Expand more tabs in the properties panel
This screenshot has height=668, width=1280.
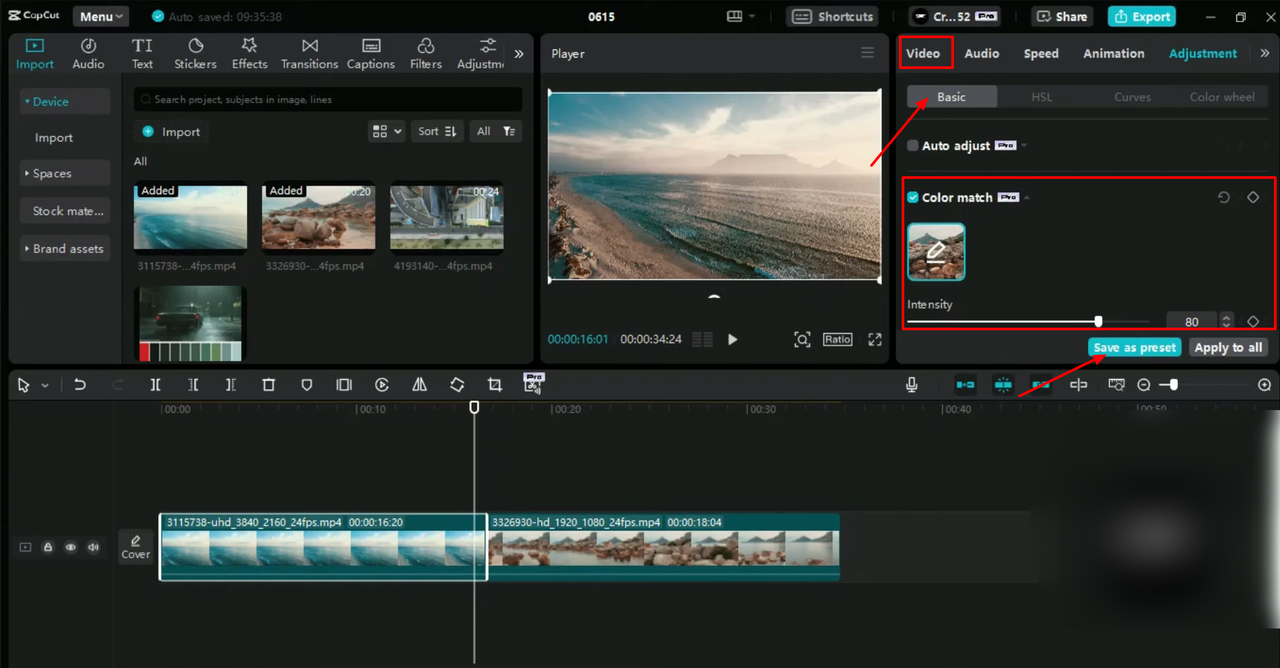tap(1265, 54)
